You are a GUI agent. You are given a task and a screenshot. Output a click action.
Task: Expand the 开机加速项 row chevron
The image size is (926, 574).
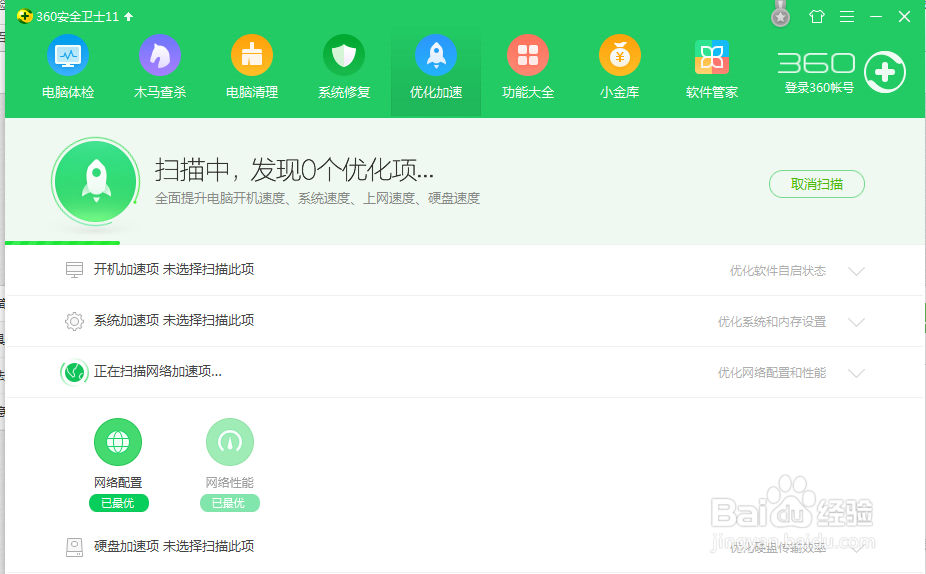[x=856, y=271]
